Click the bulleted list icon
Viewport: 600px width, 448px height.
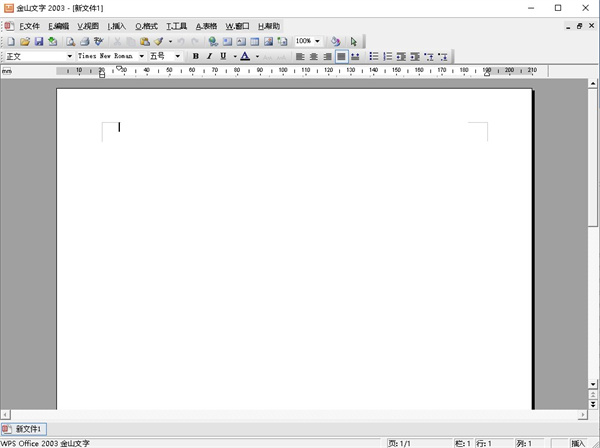374,56
